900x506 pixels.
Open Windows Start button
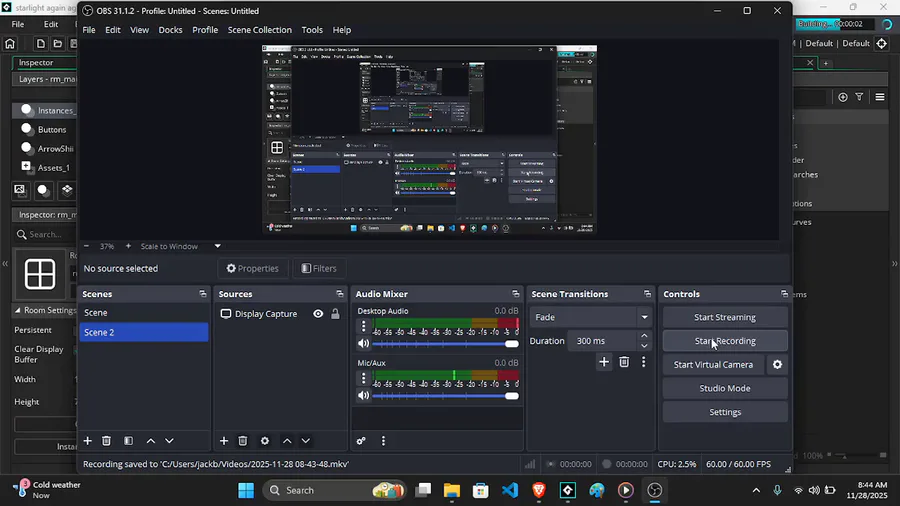(246, 490)
